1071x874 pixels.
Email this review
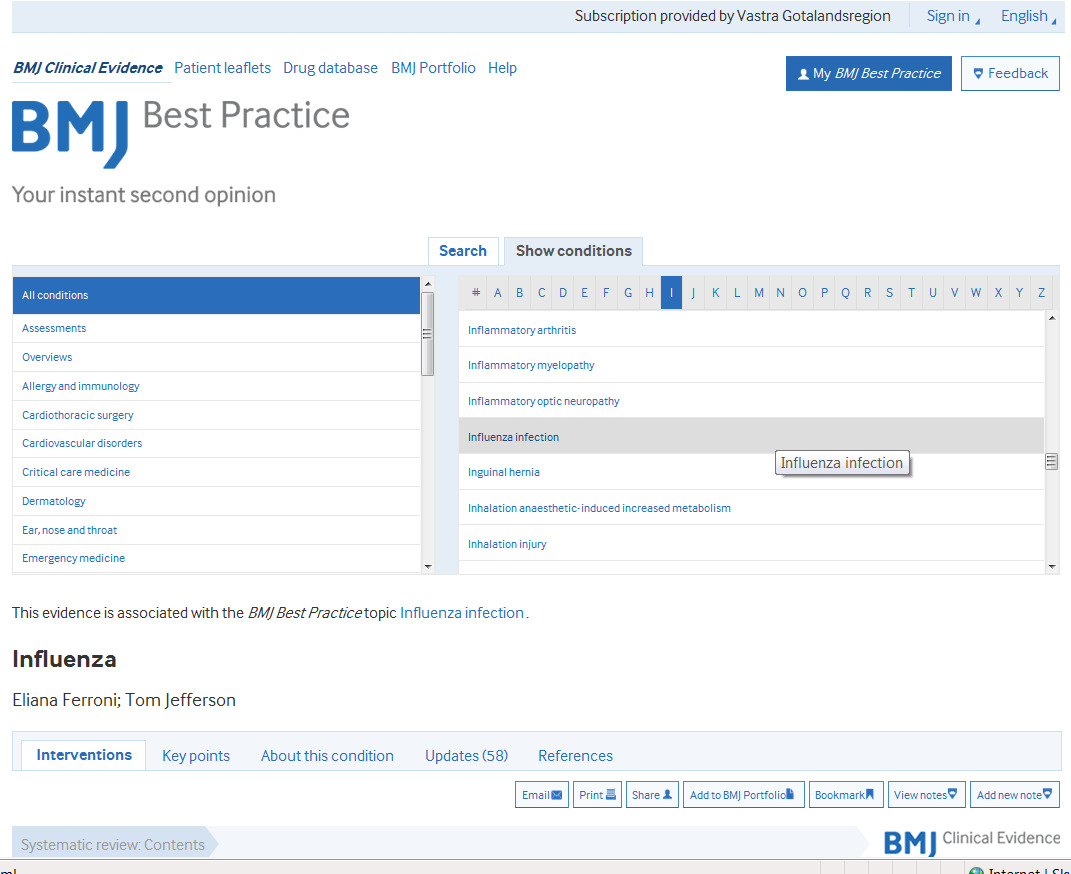click(x=542, y=795)
